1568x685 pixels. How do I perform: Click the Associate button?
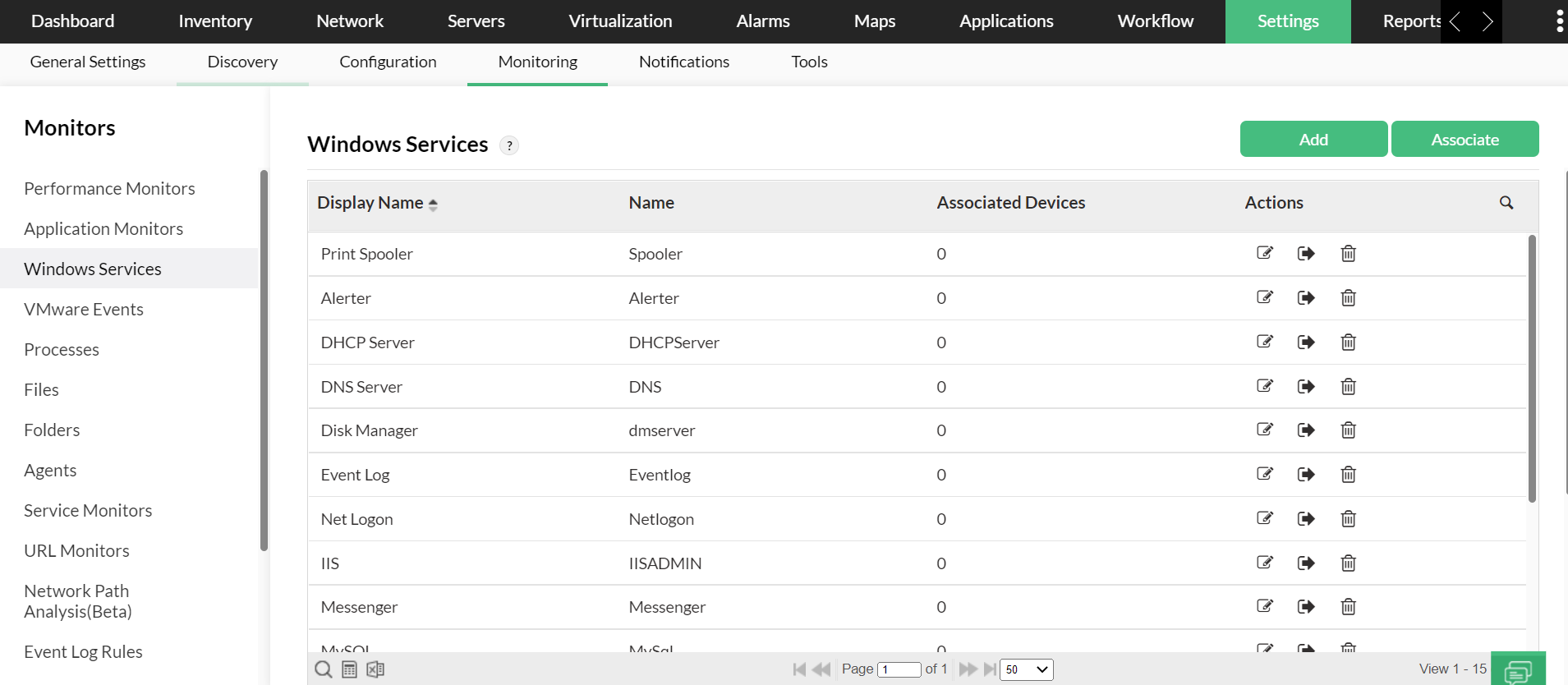1465,140
